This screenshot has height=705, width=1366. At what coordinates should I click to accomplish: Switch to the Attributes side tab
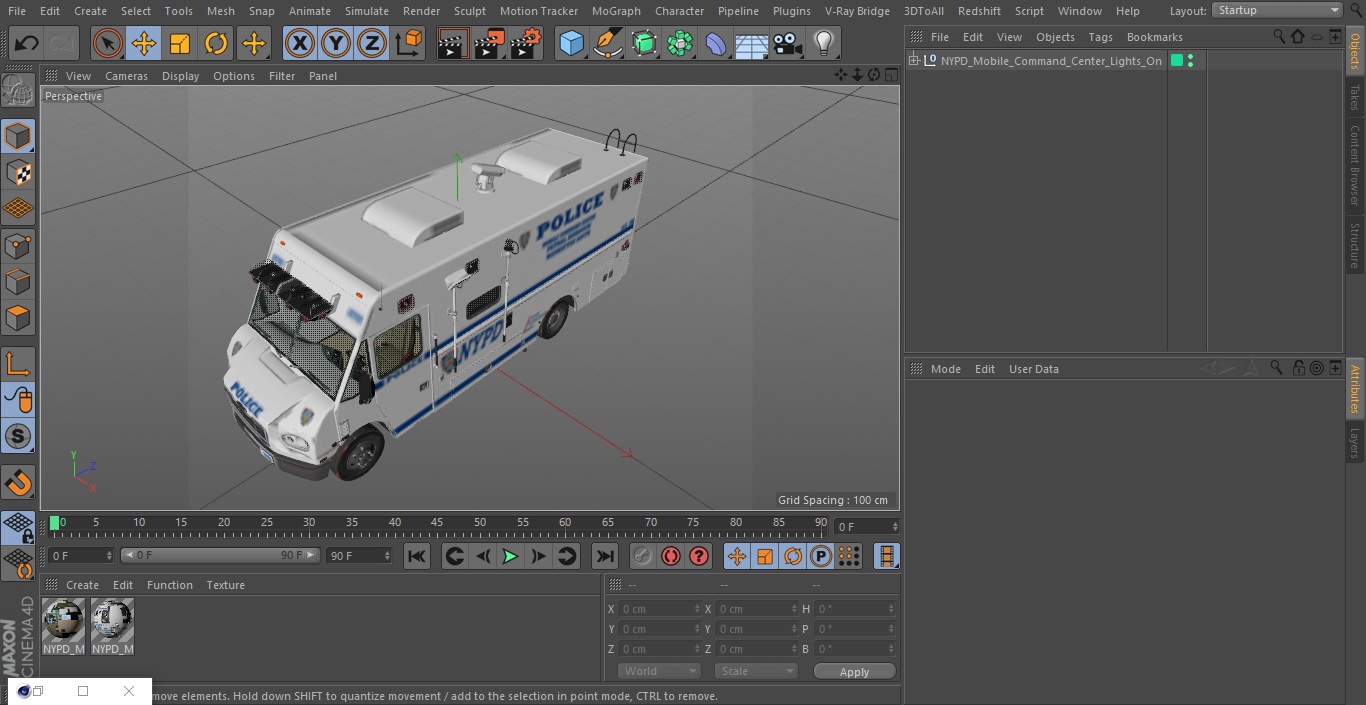pos(1355,389)
